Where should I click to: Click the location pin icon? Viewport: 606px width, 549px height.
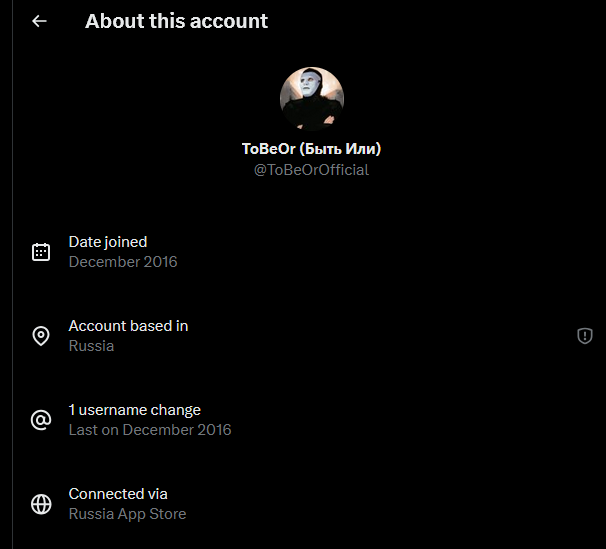coord(41,336)
